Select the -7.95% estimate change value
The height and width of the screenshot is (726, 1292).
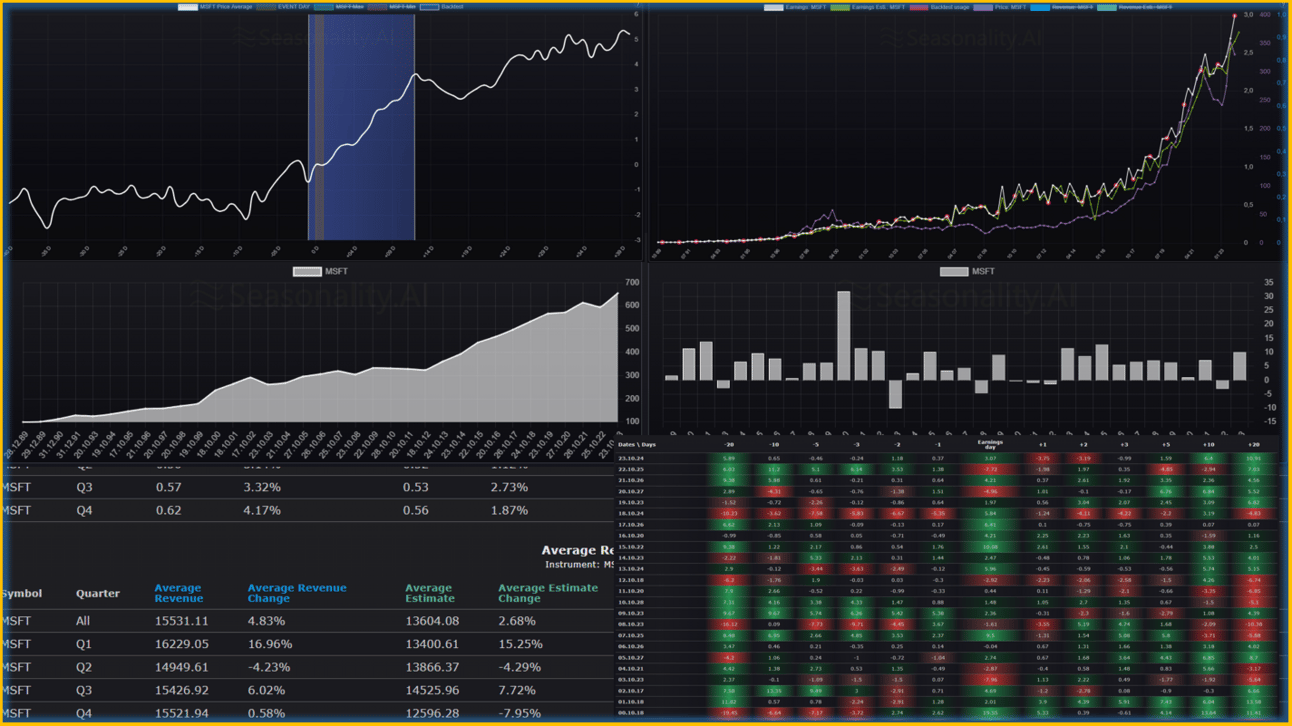(x=519, y=713)
